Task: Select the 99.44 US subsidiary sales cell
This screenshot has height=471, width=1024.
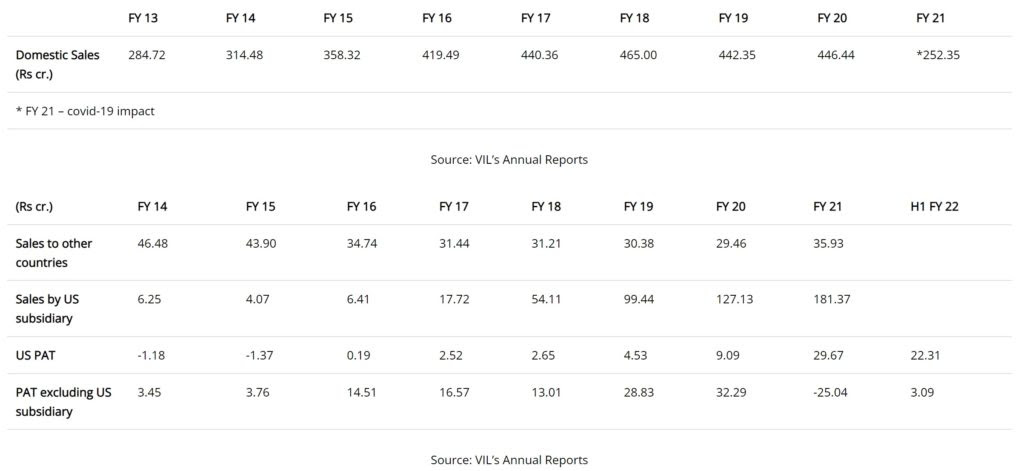Action: (x=640, y=300)
